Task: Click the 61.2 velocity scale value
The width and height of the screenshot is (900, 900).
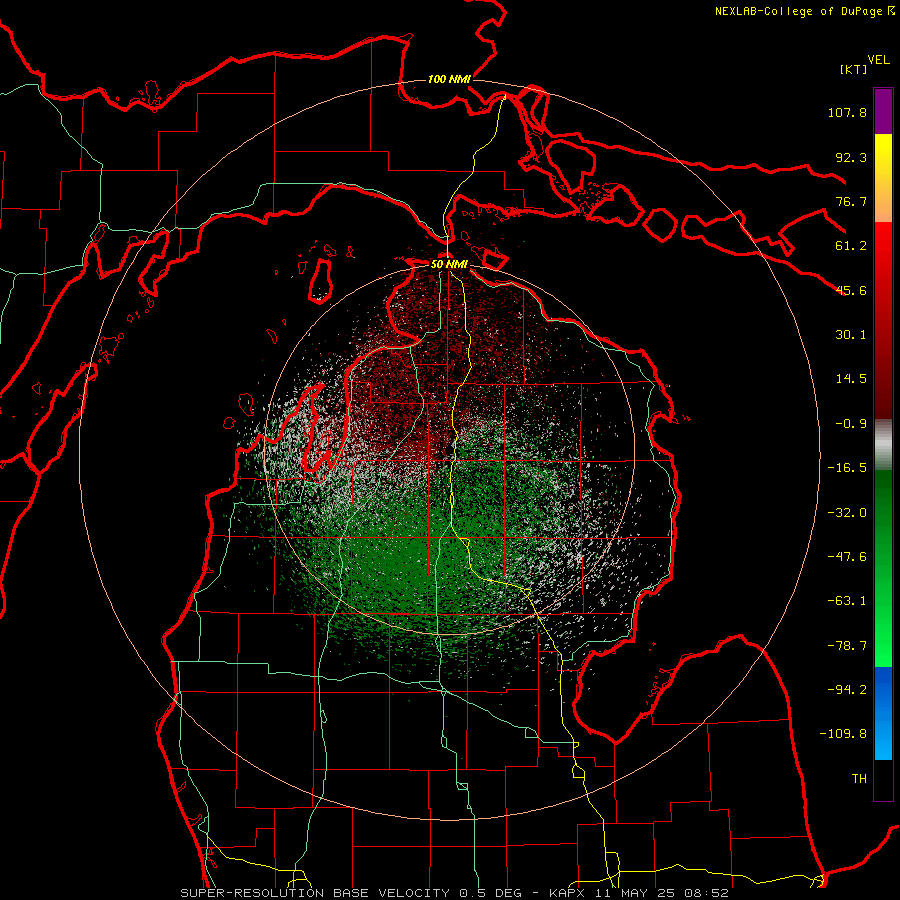Action: click(x=851, y=246)
